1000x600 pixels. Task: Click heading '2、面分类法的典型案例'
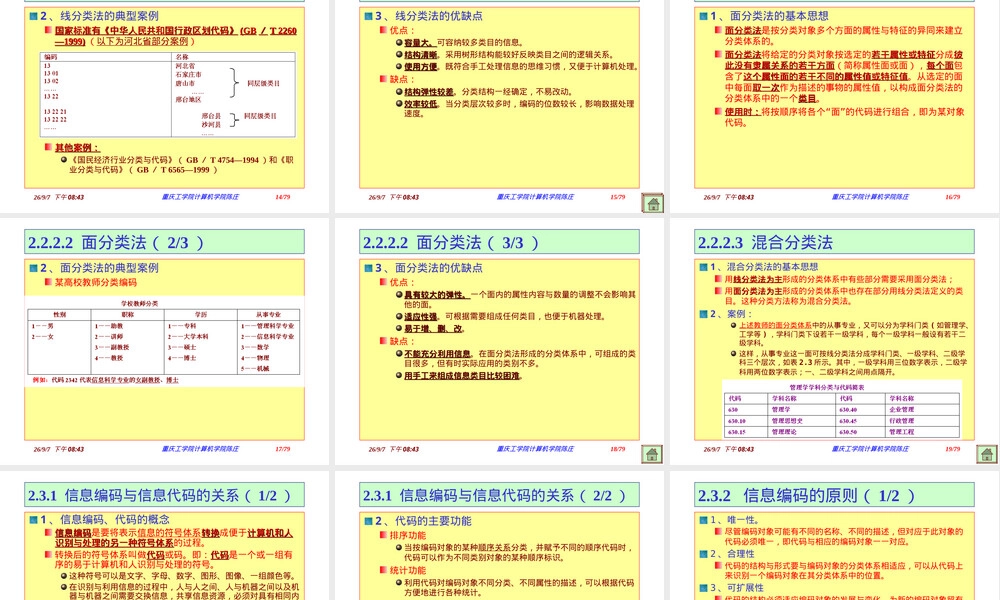coord(99,268)
